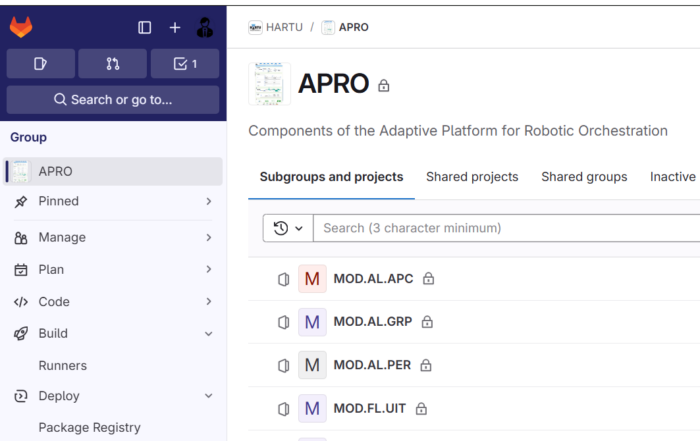Open MOD.AL.PER project
The width and height of the screenshot is (700, 441).
point(372,365)
